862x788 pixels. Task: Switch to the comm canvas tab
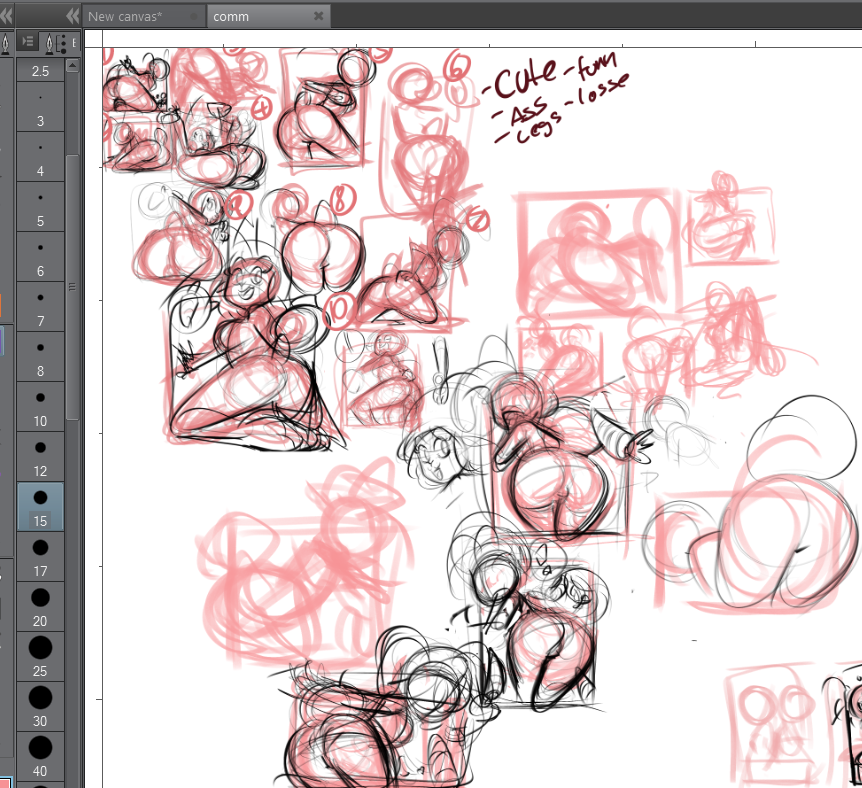point(268,16)
